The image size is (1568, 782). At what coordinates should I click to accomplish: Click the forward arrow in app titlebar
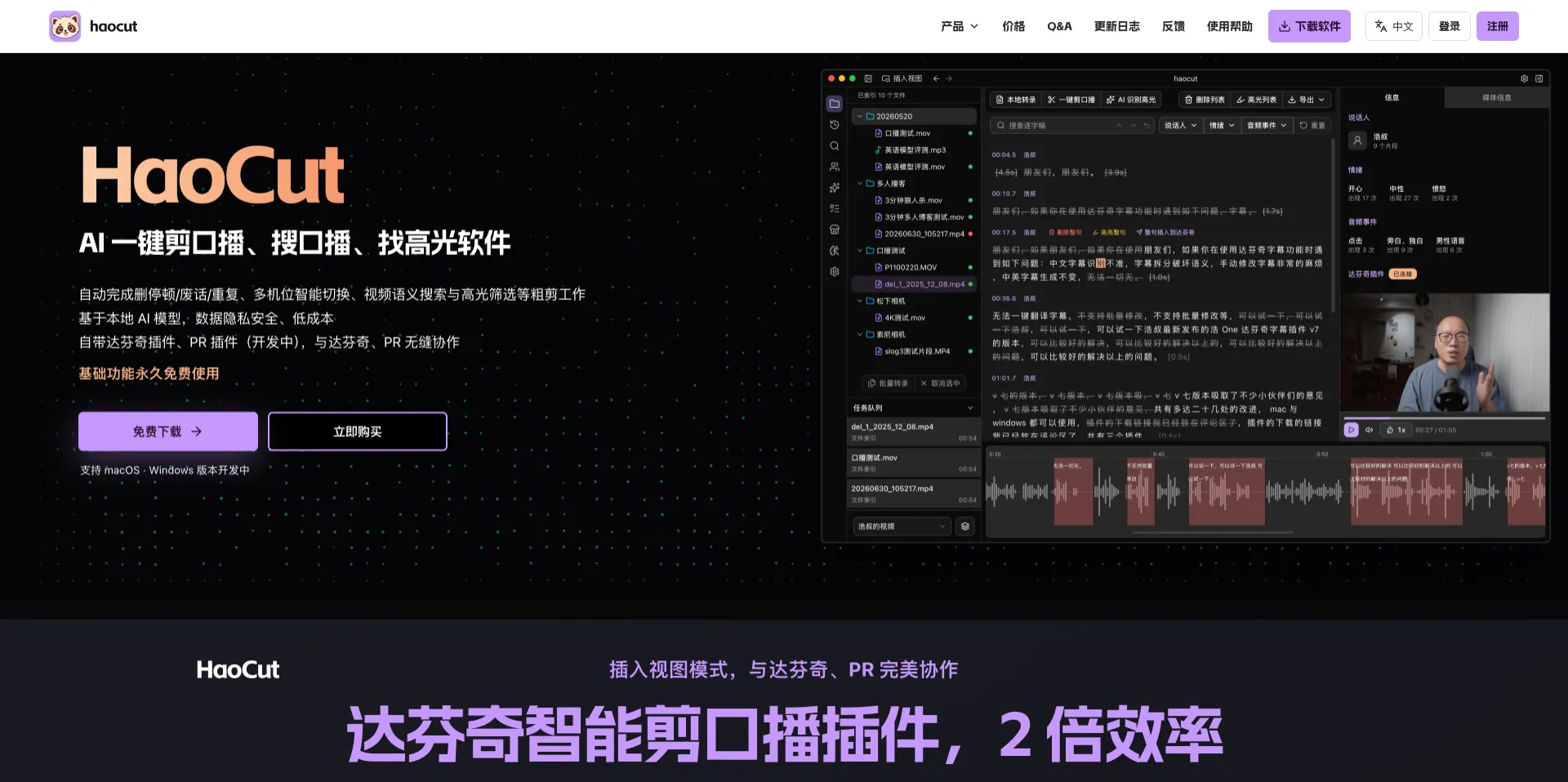coord(949,78)
